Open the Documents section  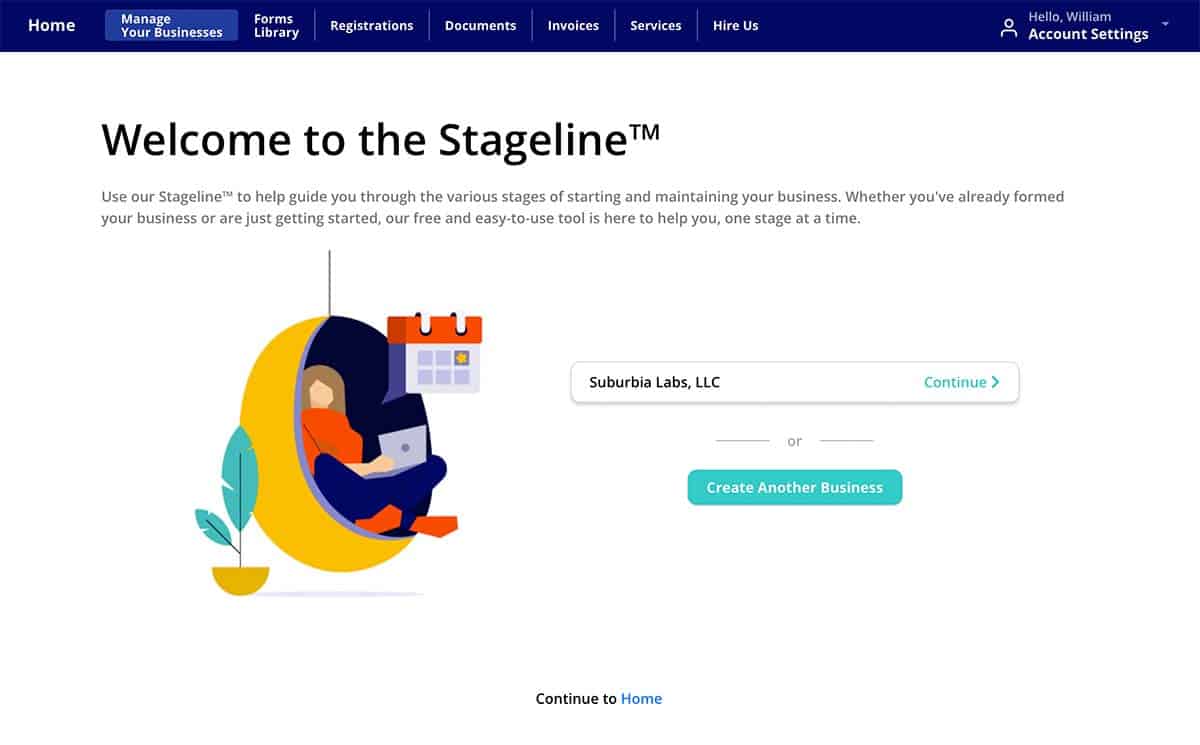481,26
